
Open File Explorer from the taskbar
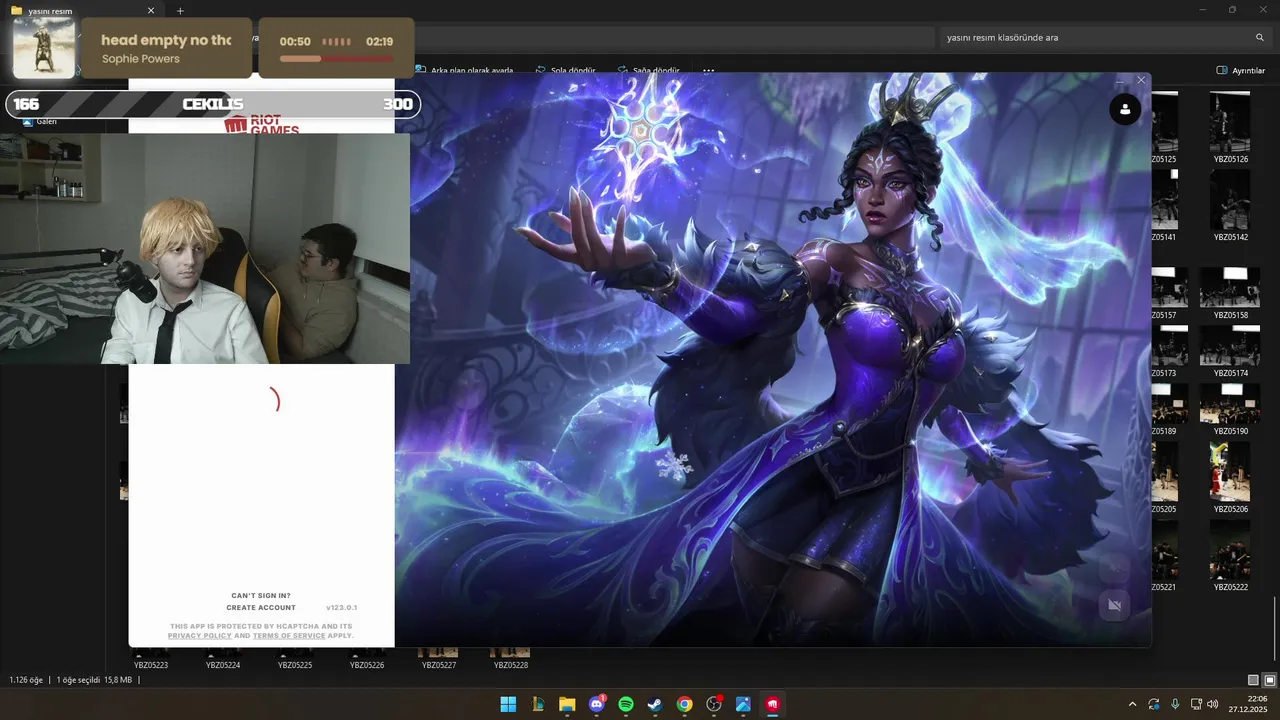point(567,704)
